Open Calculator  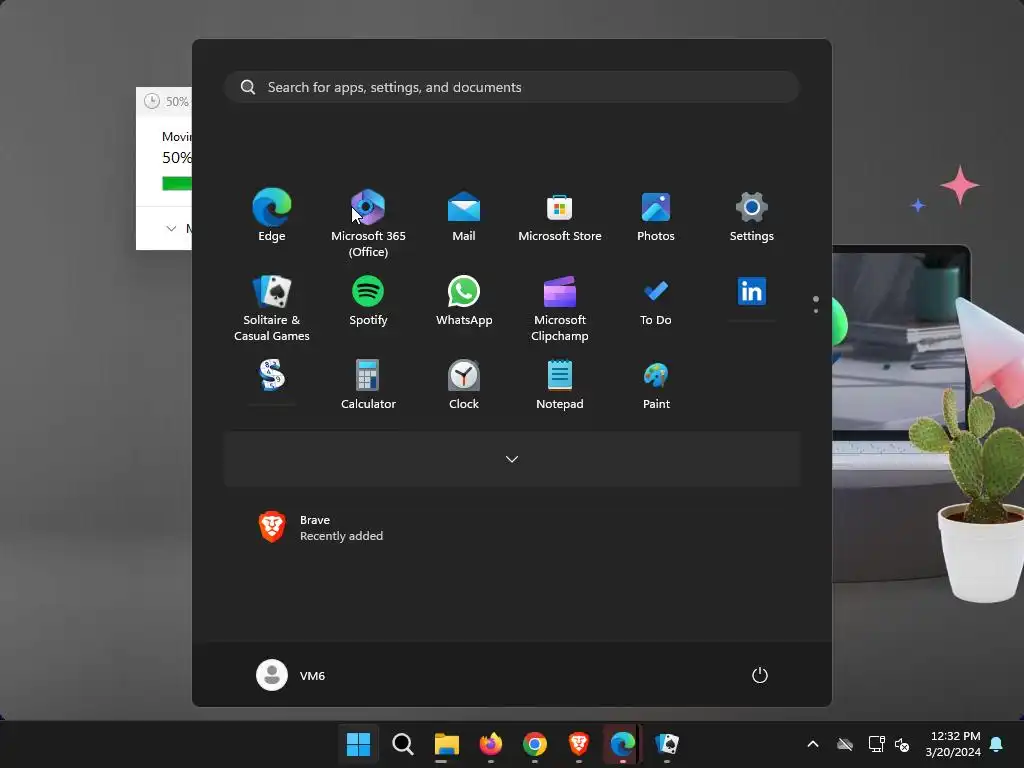pyautogui.click(x=368, y=384)
